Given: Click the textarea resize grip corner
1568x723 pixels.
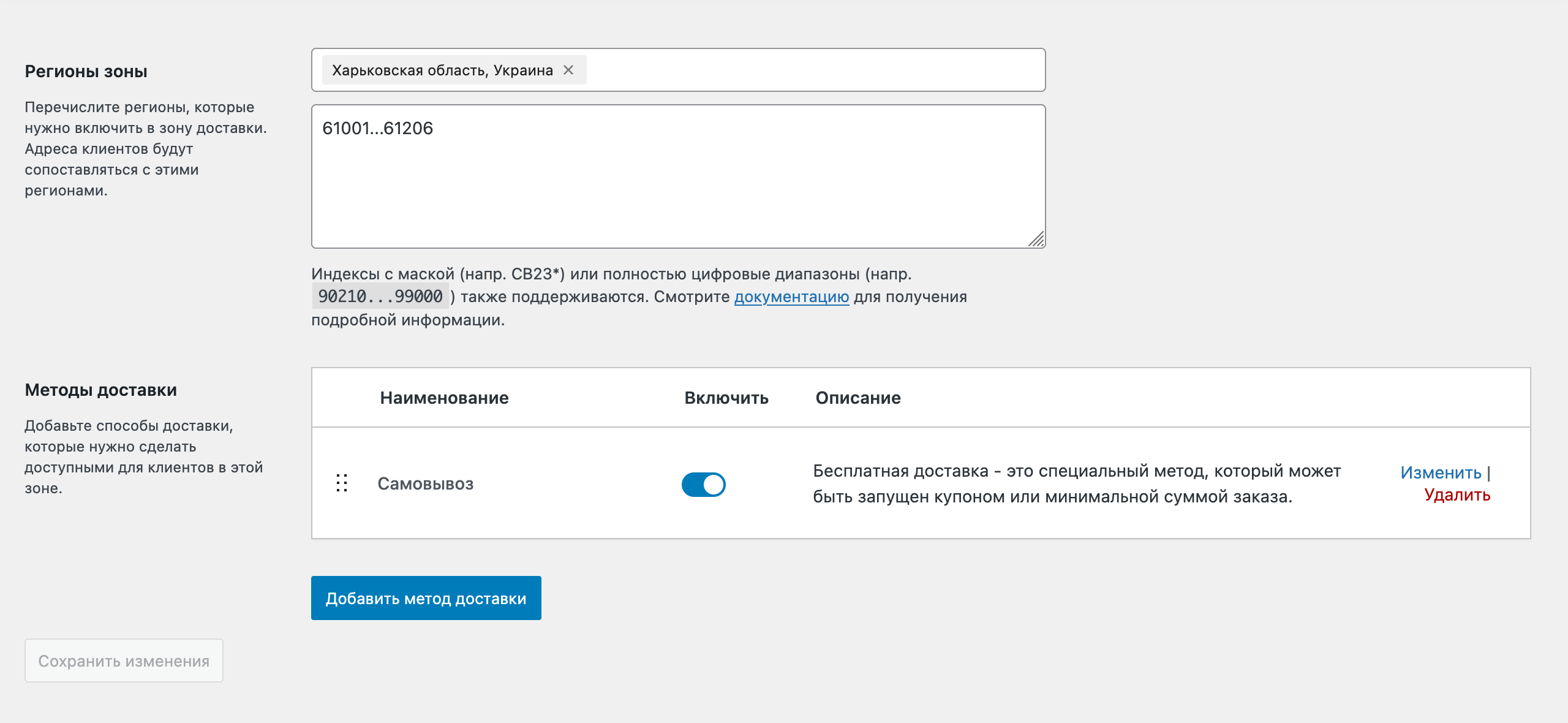Looking at the screenshot, I should click(x=1036, y=239).
